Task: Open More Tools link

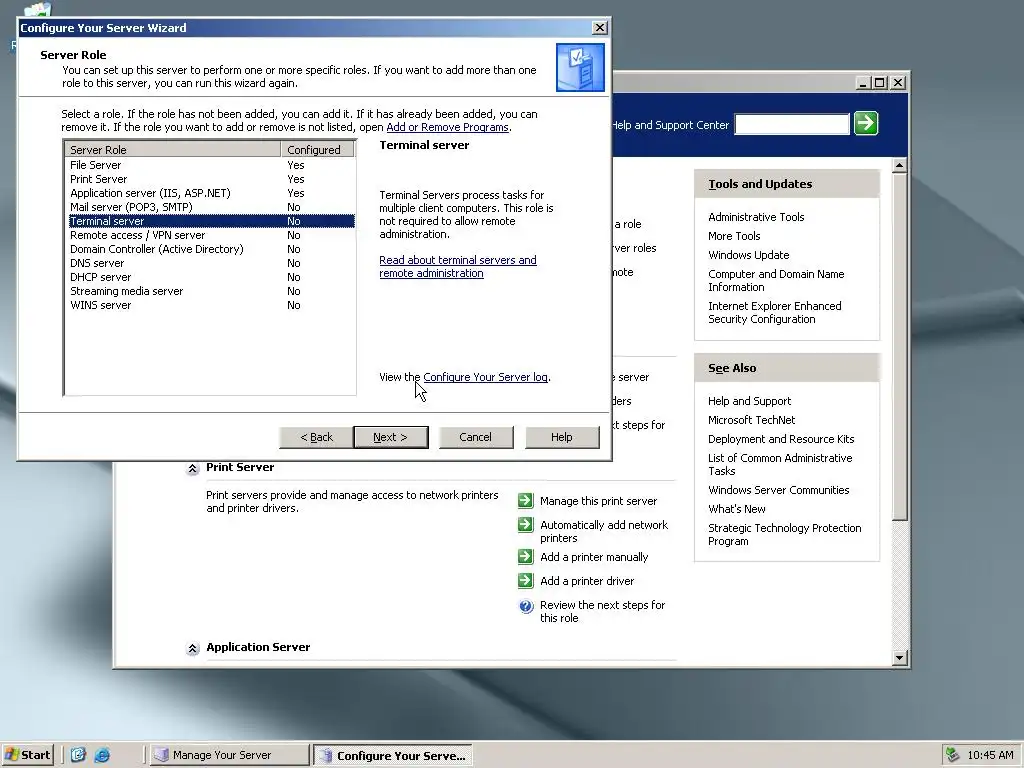Action: pos(734,236)
